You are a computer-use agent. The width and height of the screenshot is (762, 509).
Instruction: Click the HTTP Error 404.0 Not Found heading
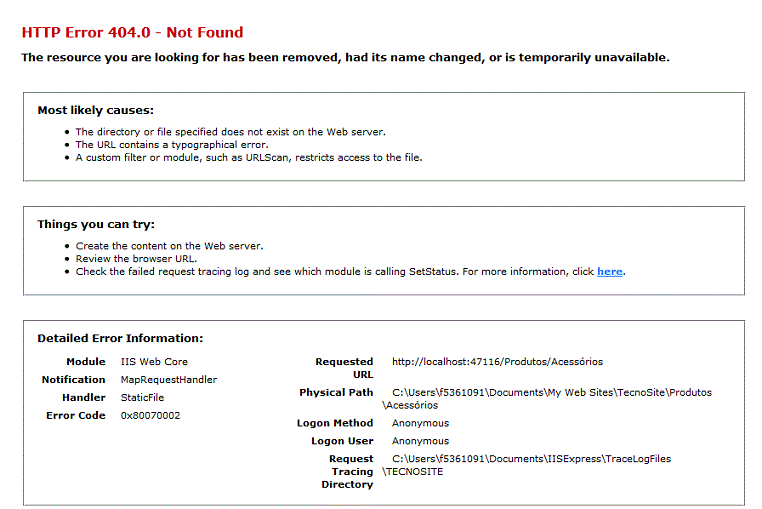pyautogui.click(x=132, y=32)
